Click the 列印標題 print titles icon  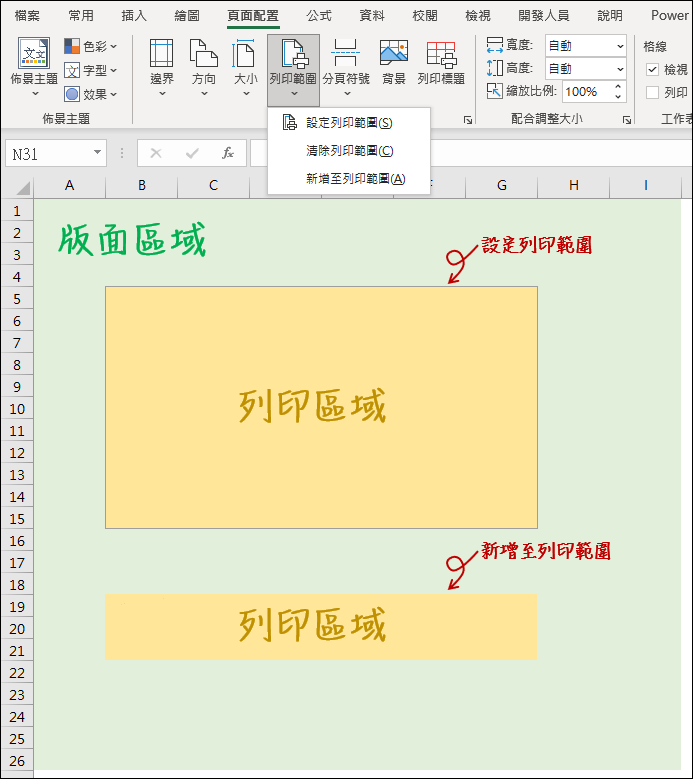441,55
